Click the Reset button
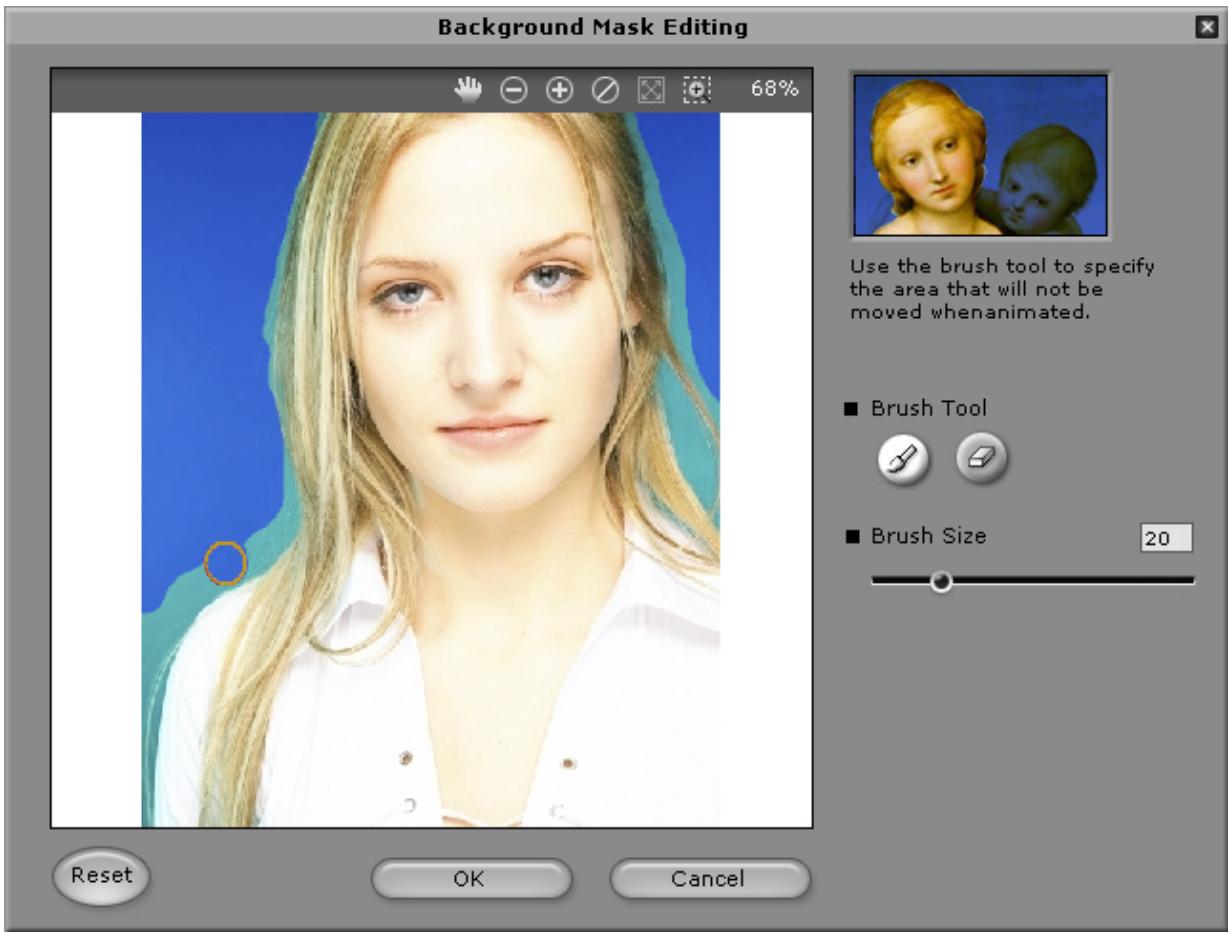Screen dimensions: 1231x935 click(x=101, y=876)
